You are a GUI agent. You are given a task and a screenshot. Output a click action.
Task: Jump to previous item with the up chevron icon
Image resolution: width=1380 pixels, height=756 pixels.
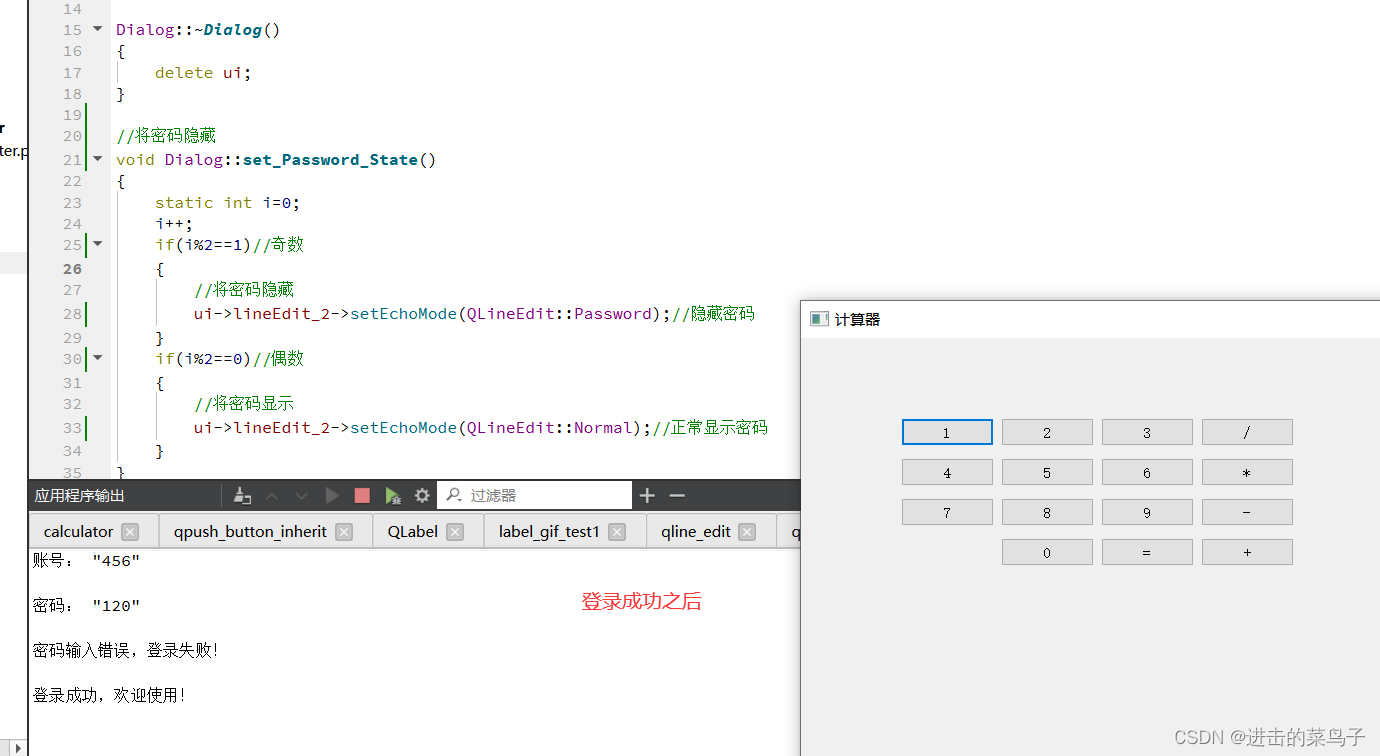[x=272, y=494]
